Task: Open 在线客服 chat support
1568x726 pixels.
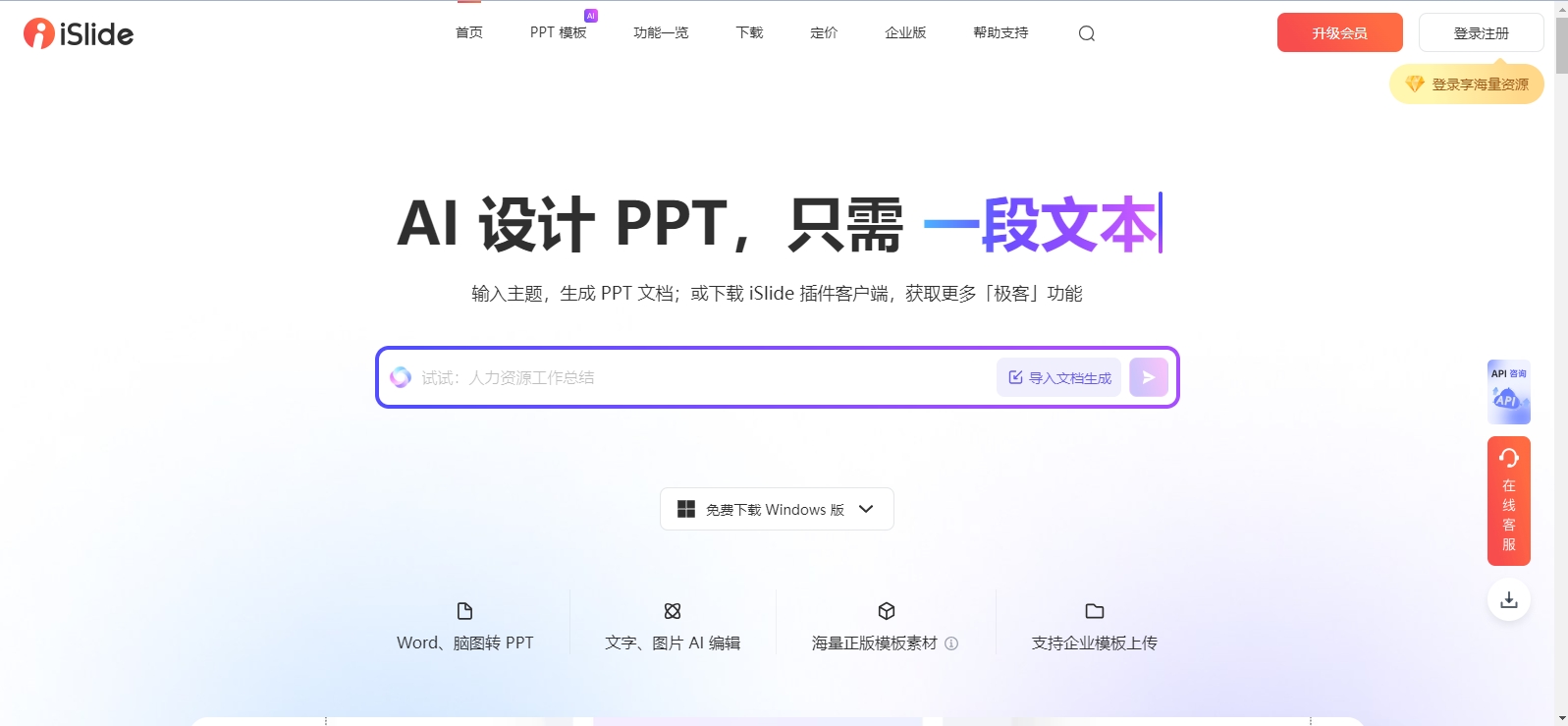Action: click(x=1509, y=501)
